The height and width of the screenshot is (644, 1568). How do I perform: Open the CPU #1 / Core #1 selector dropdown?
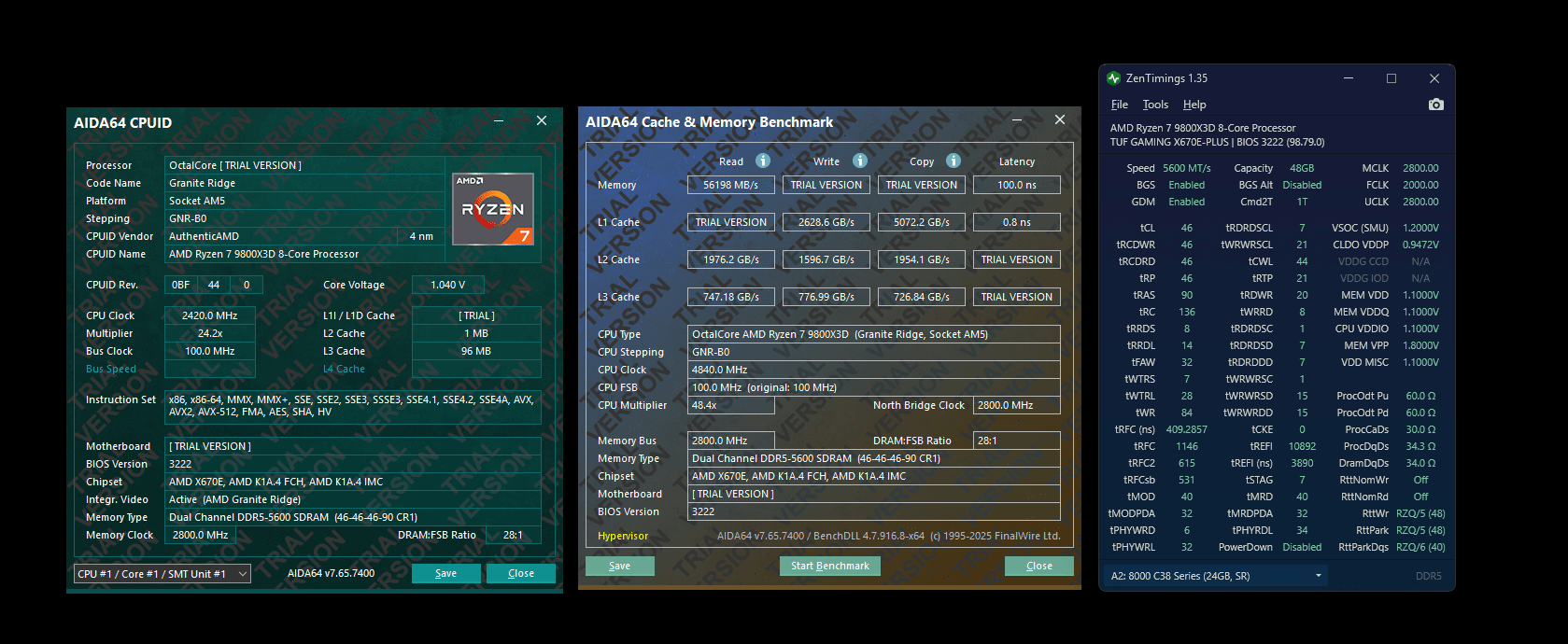(x=162, y=574)
